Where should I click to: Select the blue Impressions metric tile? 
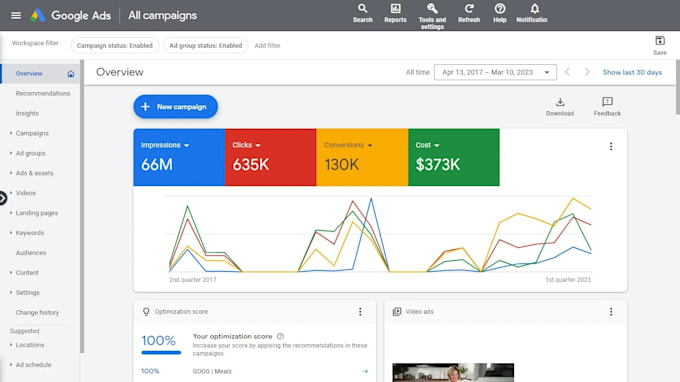point(179,157)
